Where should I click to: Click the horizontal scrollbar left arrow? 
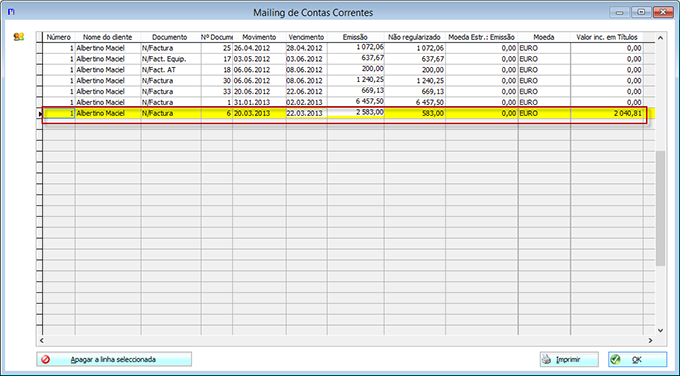(x=42, y=340)
